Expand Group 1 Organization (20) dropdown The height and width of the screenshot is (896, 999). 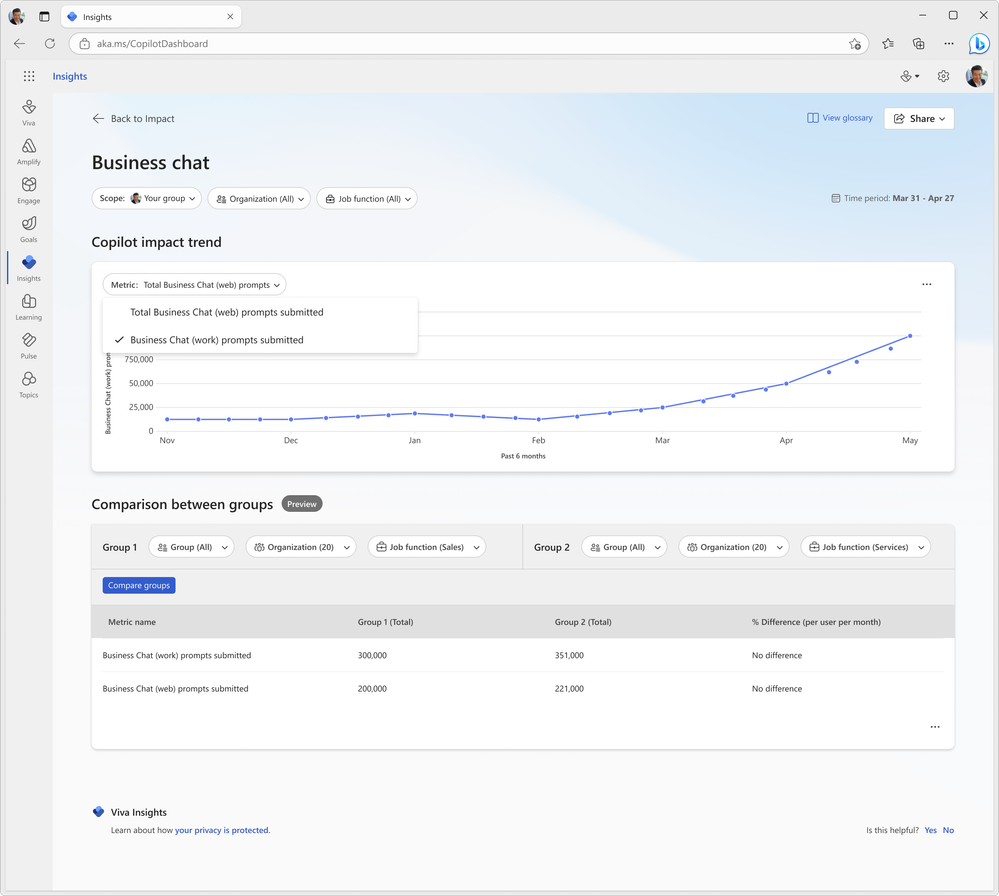click(301, 547)
